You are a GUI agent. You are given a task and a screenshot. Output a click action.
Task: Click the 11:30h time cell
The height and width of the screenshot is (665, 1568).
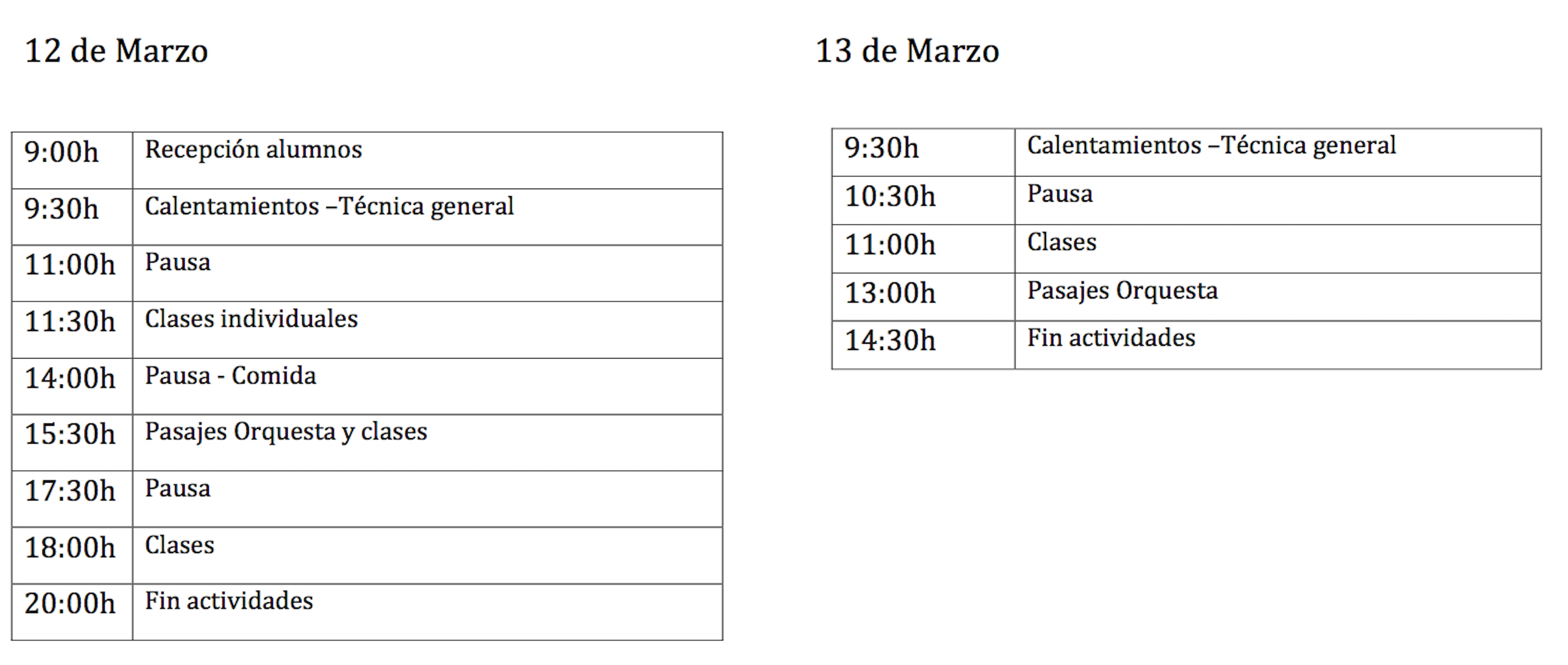coord(70,322)
